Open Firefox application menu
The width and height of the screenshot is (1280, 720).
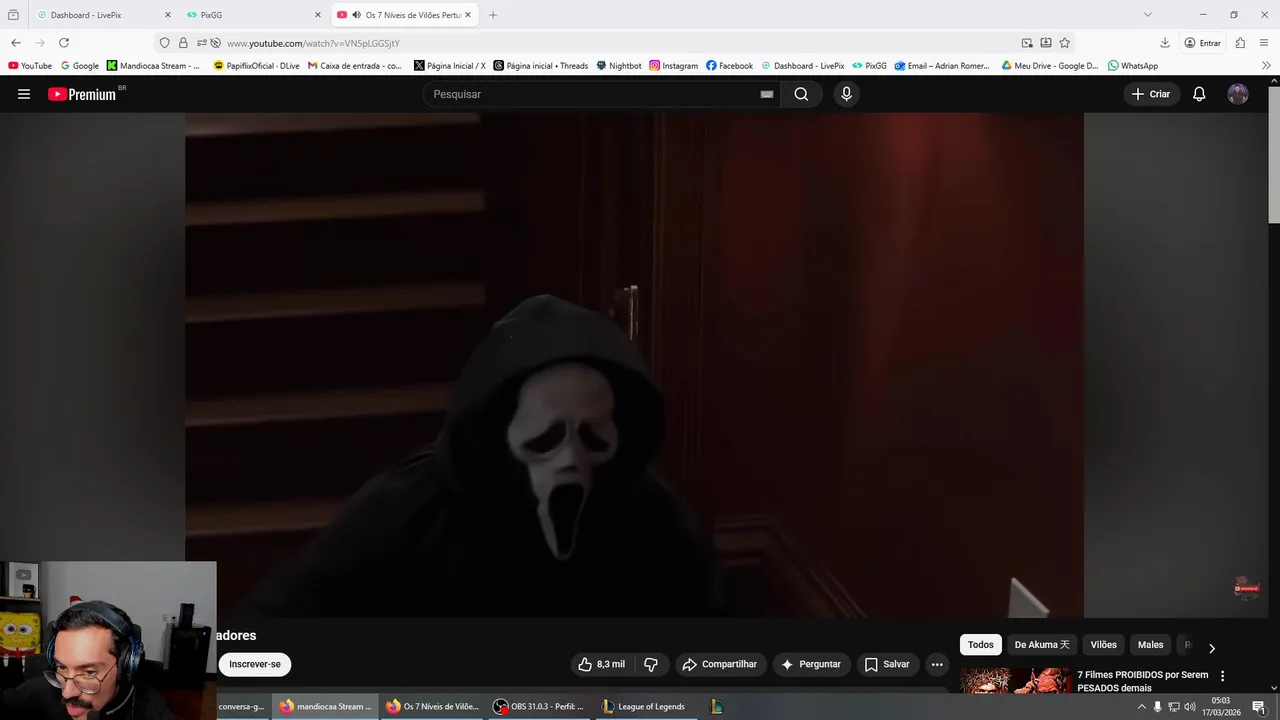pos(1265,43)
